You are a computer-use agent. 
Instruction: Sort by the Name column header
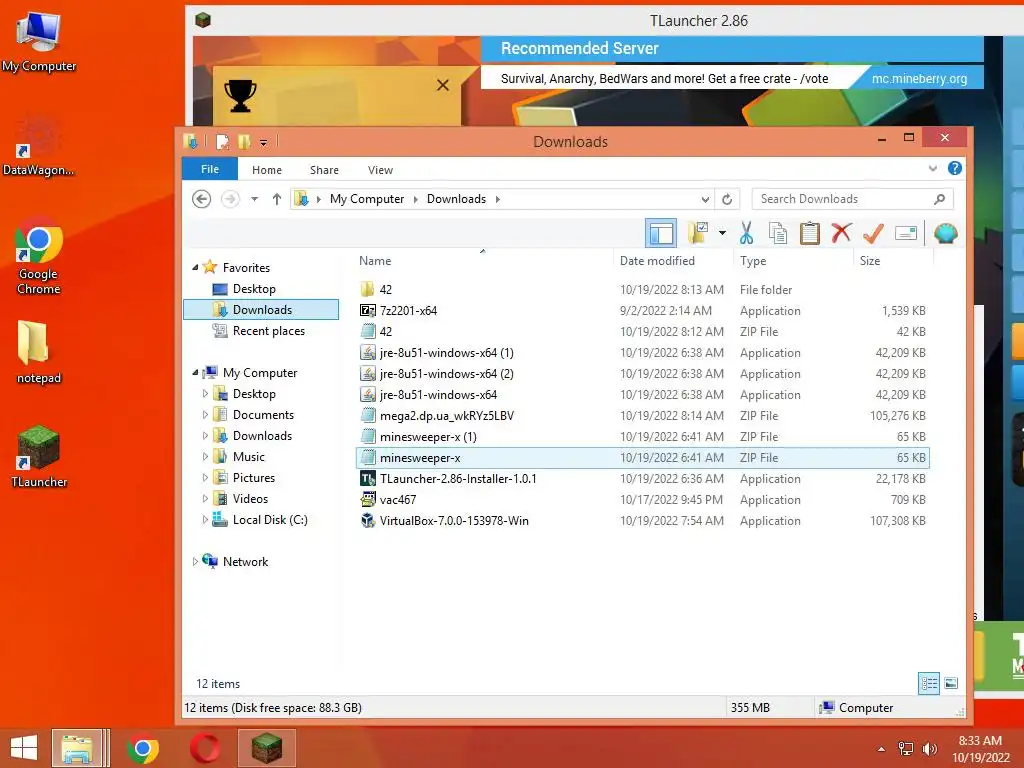pyautogui.click(x=375, y=261)
